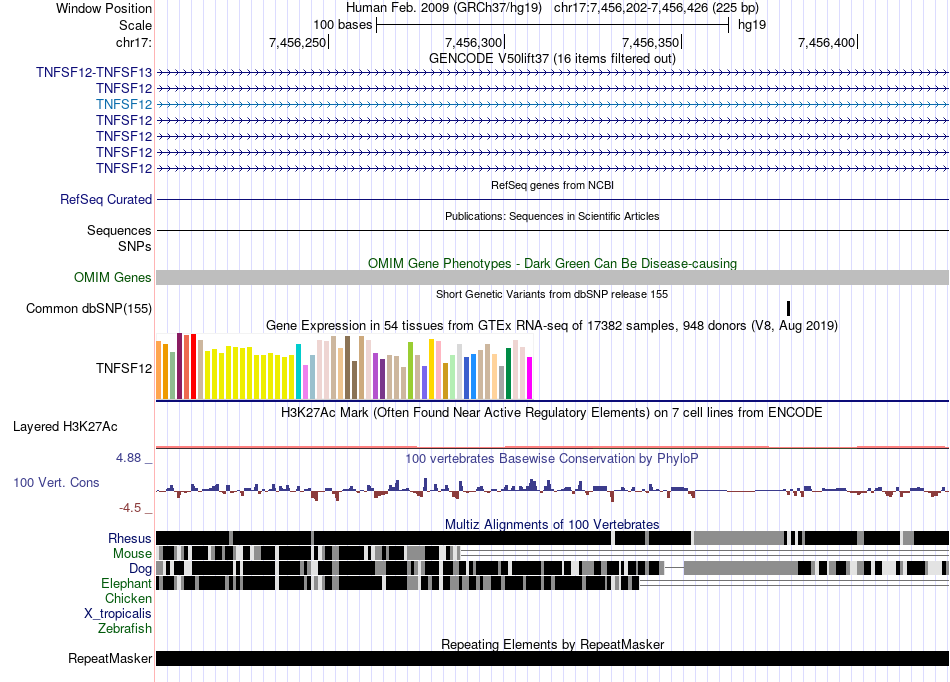Select the Chicken species label

click(x=128, y=598)
